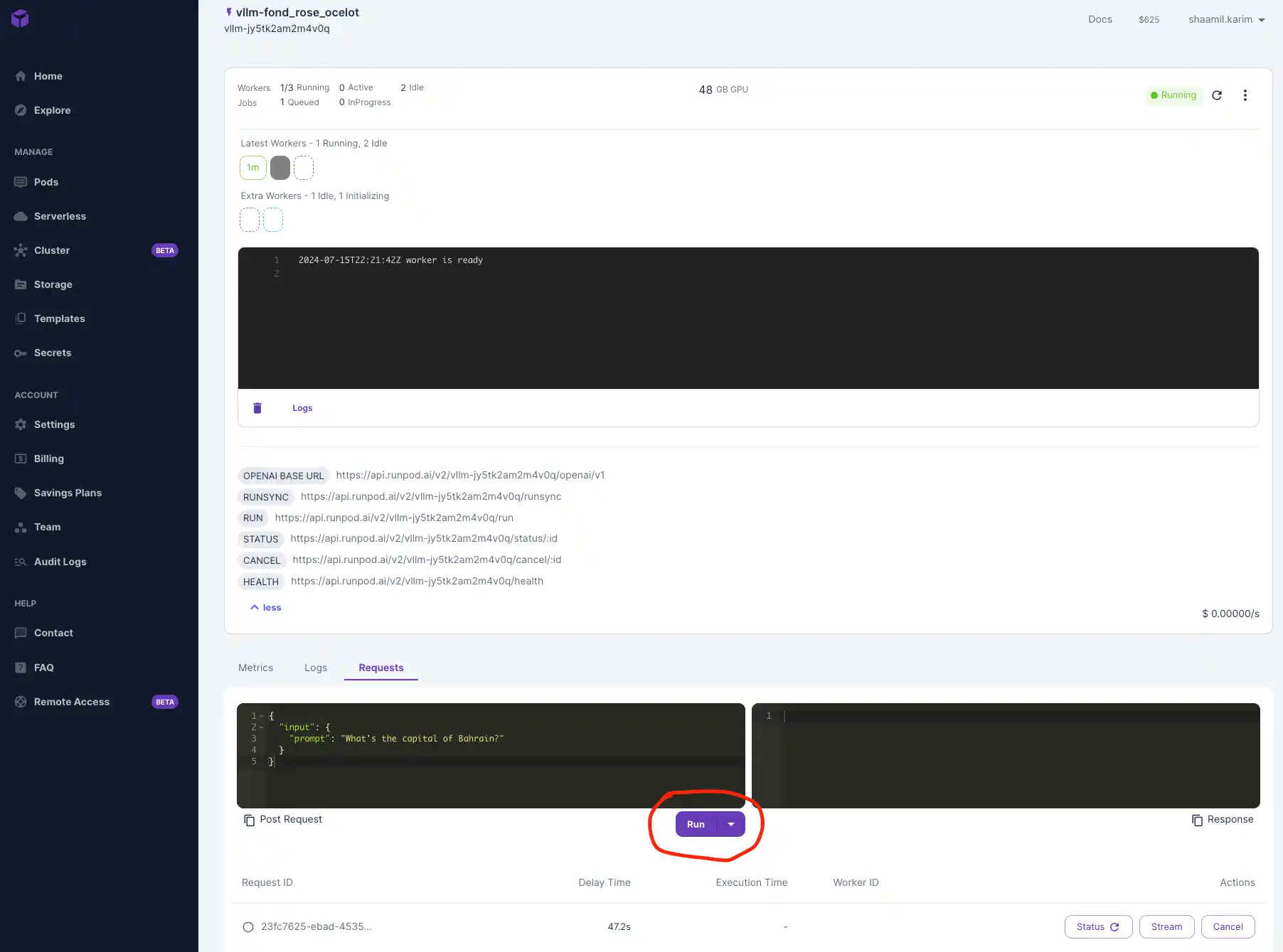Copy the Response with copy icon

point(1198,820)
